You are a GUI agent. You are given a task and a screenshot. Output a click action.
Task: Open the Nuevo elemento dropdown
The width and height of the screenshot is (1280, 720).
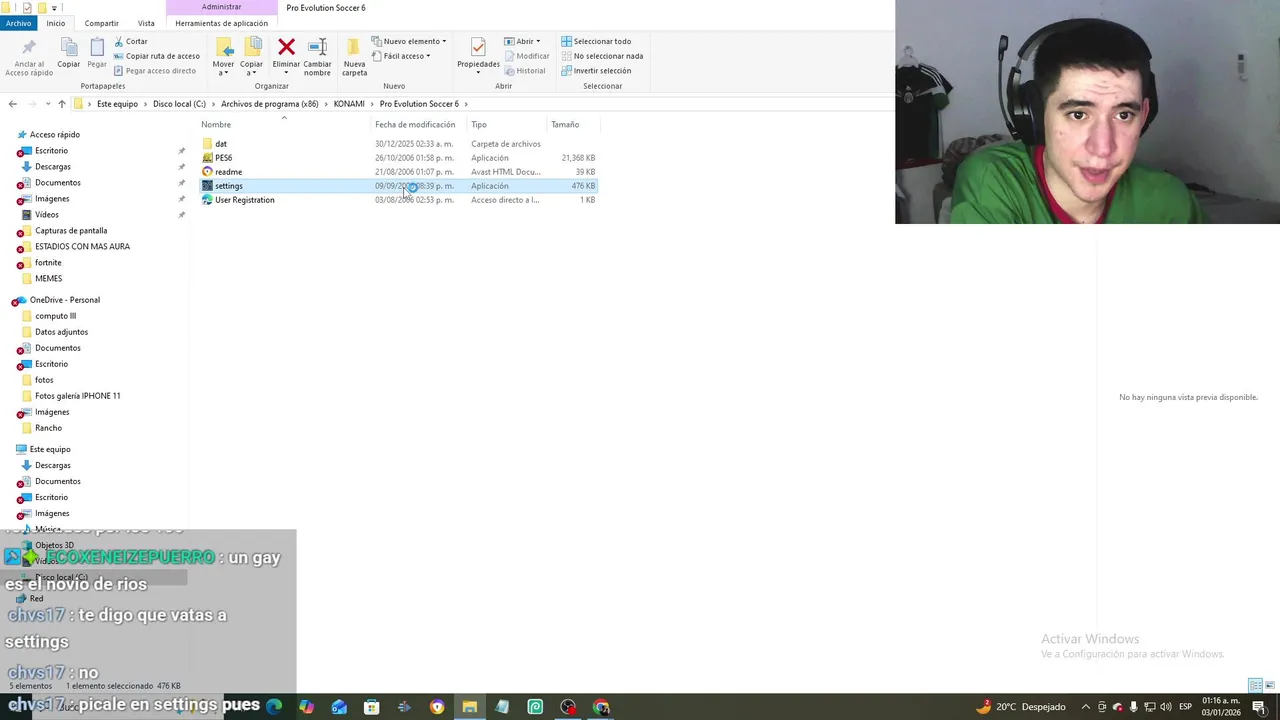(x=409, y=41)
